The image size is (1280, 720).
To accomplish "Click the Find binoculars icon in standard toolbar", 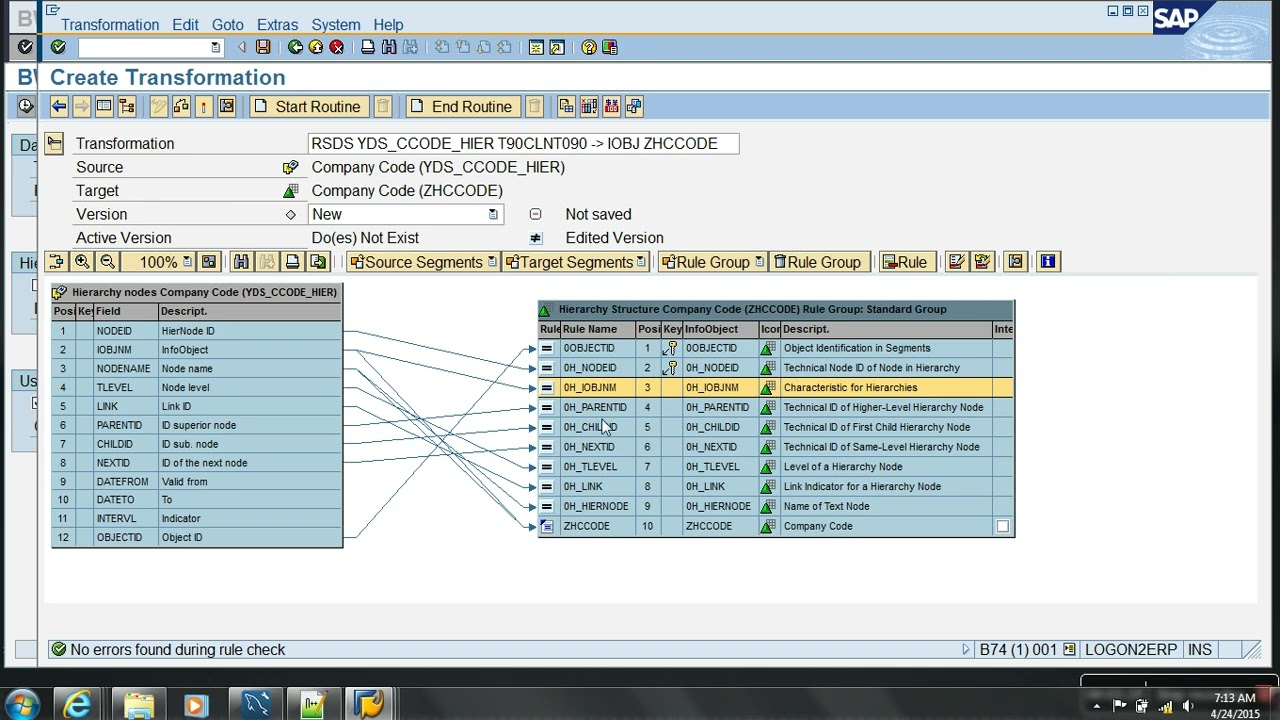I will [x=389, y=47].
